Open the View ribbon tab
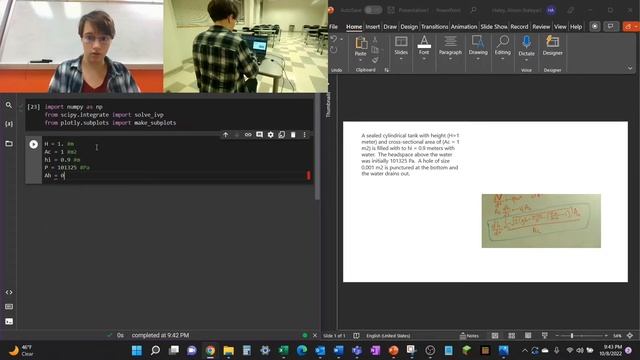The width and height of the screenshot is (640, 360). 560,27
